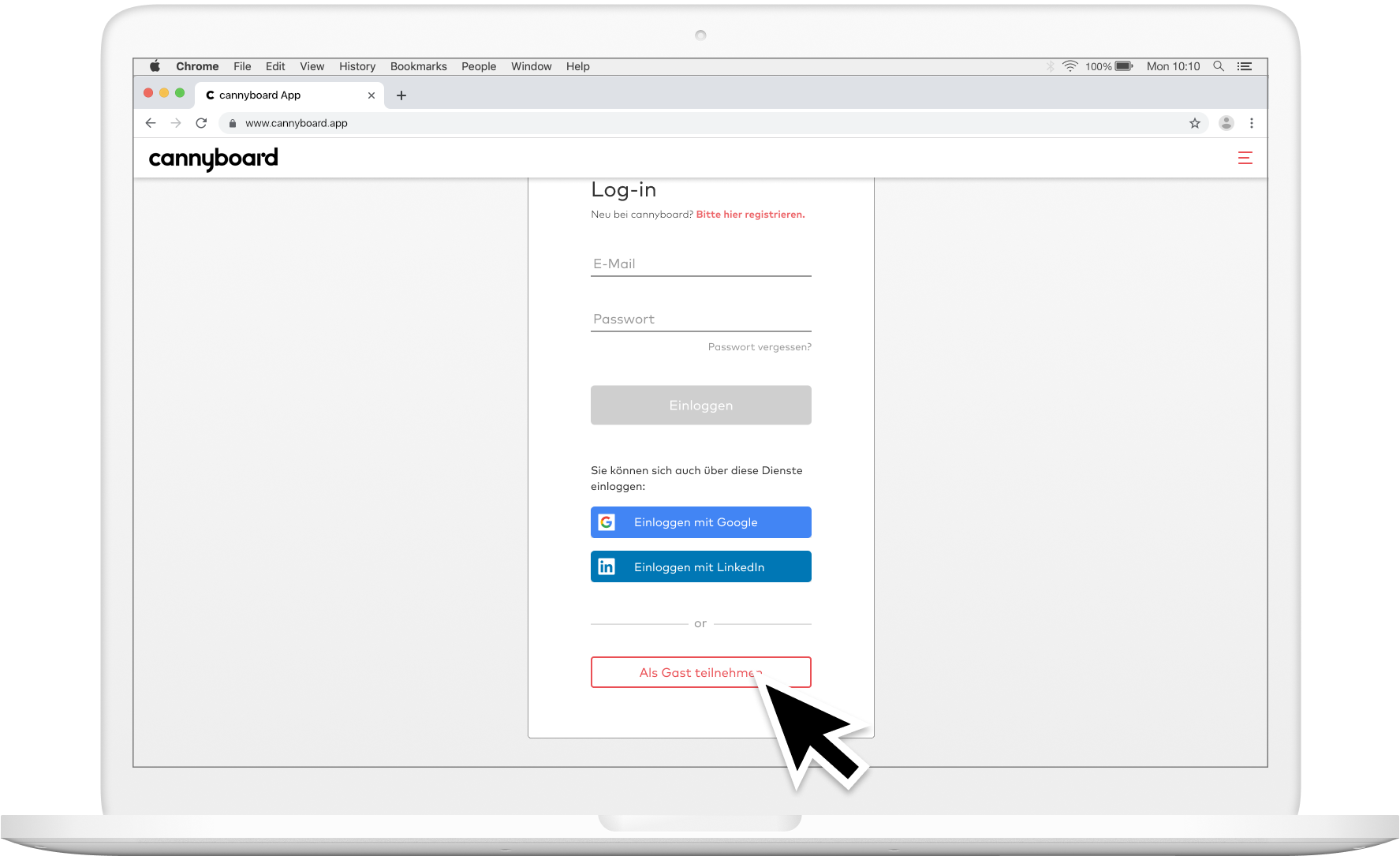Open the Wi-Fi status icon

[1070, 66]
